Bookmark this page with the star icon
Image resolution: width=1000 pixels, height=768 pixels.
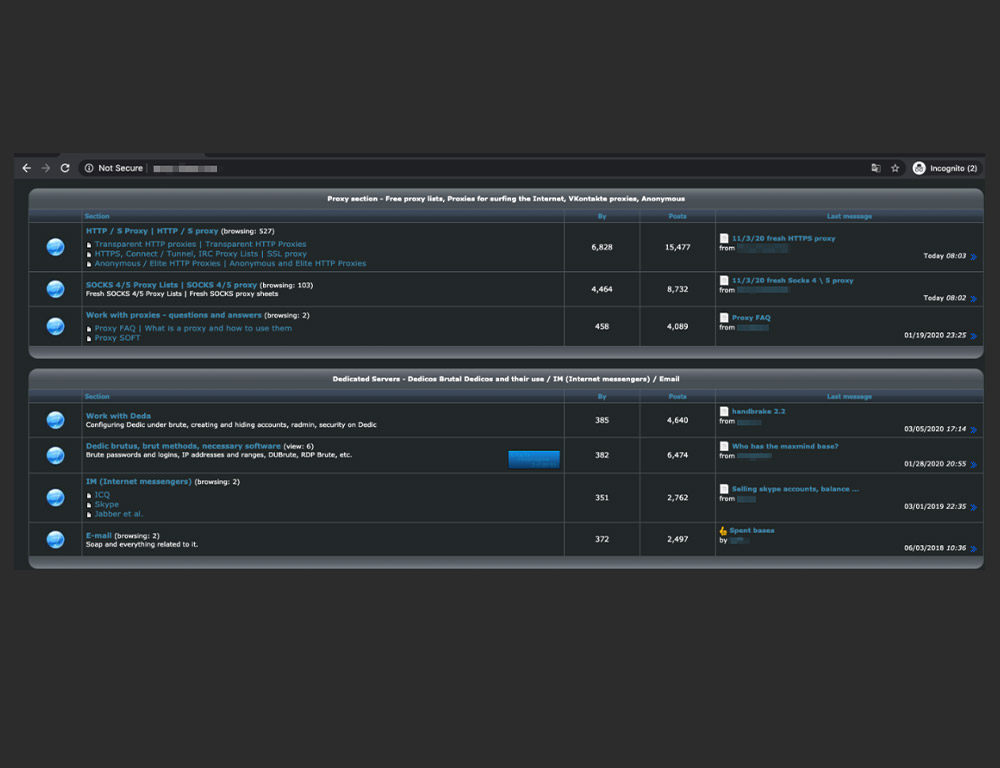(895, 168)
